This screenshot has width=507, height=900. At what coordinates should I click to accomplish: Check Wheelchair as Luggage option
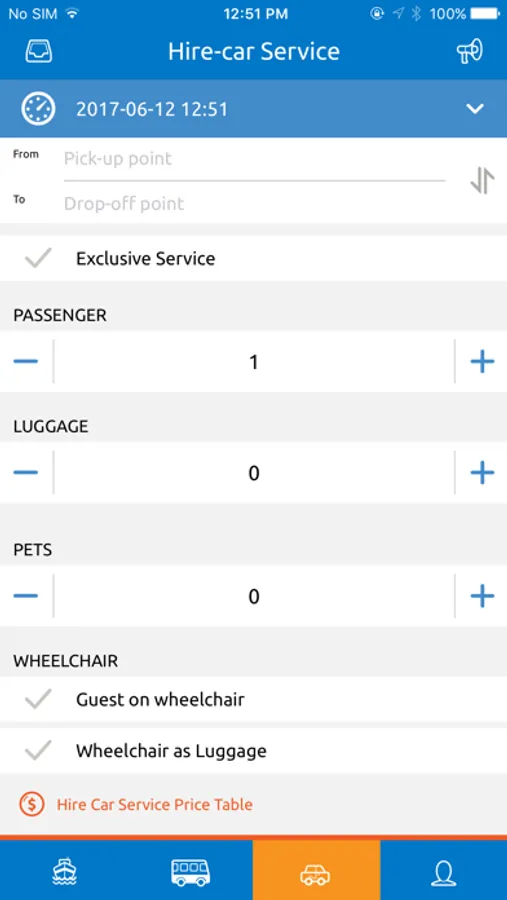click(38, 750)
